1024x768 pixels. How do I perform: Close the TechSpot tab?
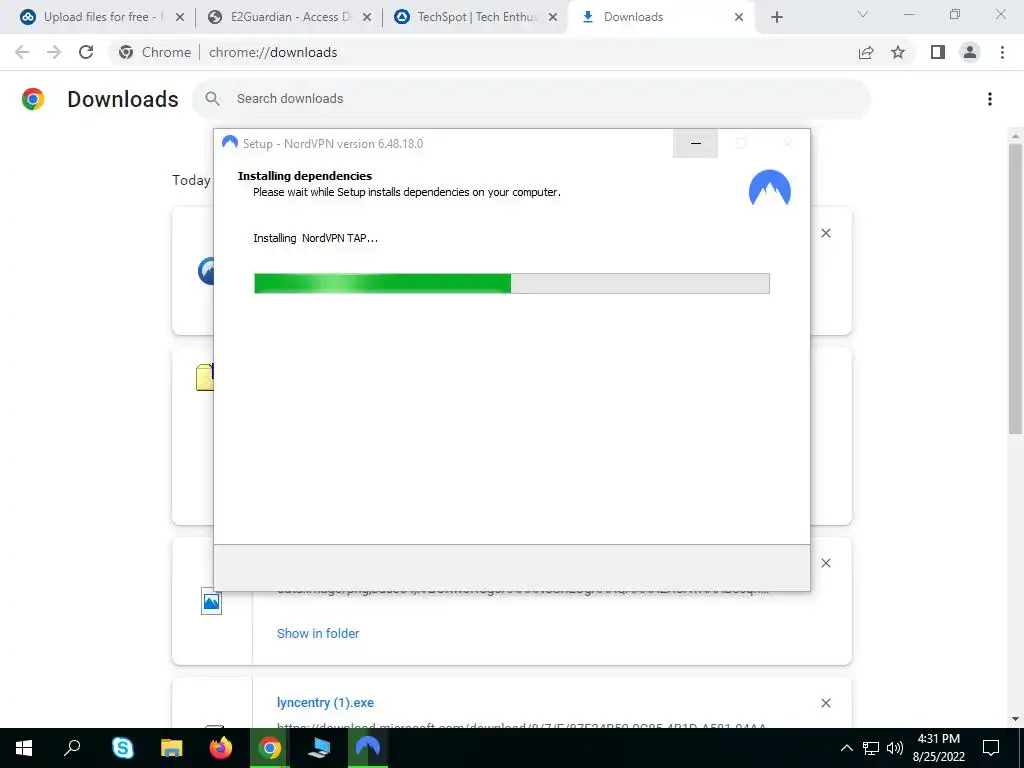tap(553, 17)
